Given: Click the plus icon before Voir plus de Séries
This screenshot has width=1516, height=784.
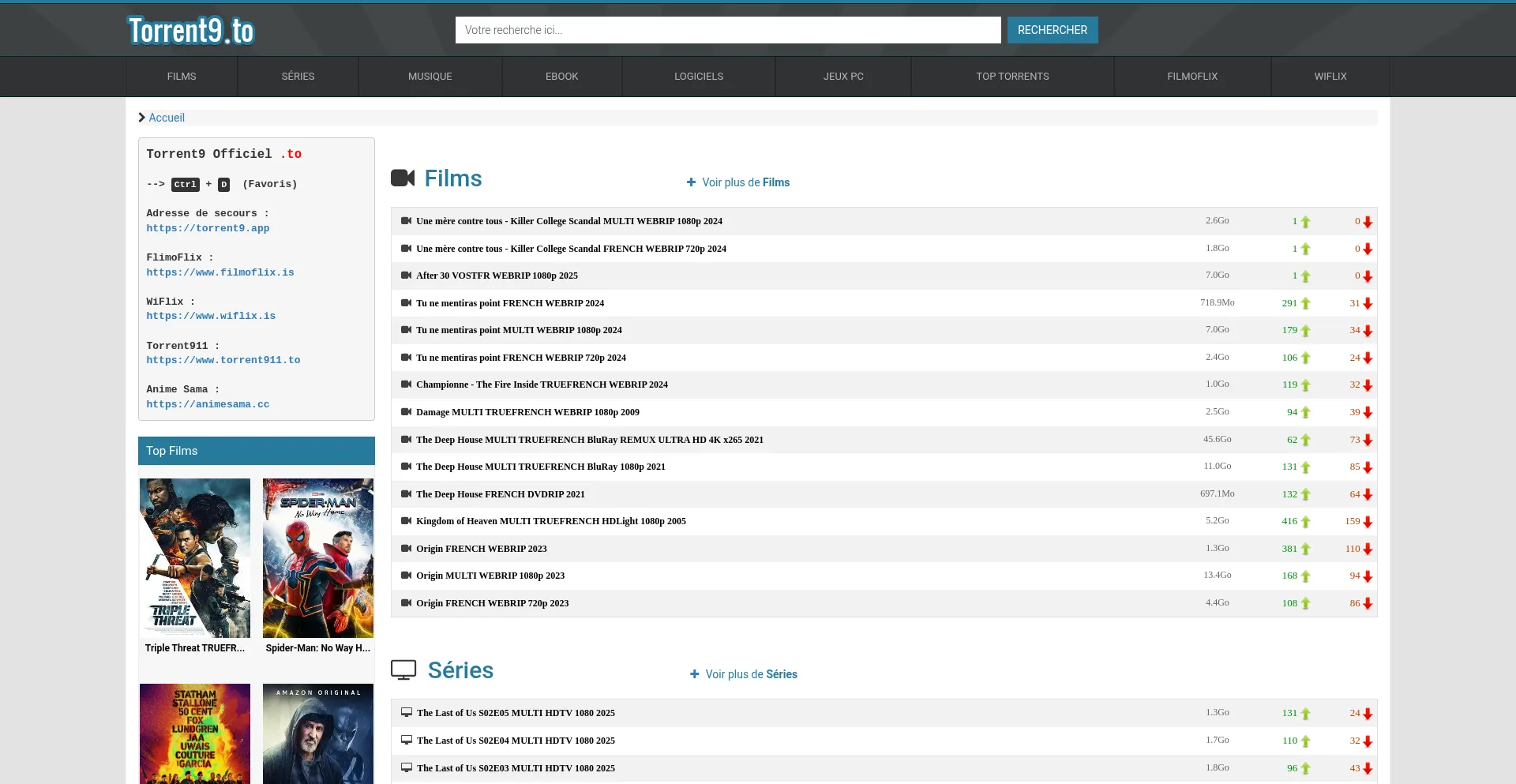Looking at the screenshot, I should pyautogui.click(x=695, y=674).
